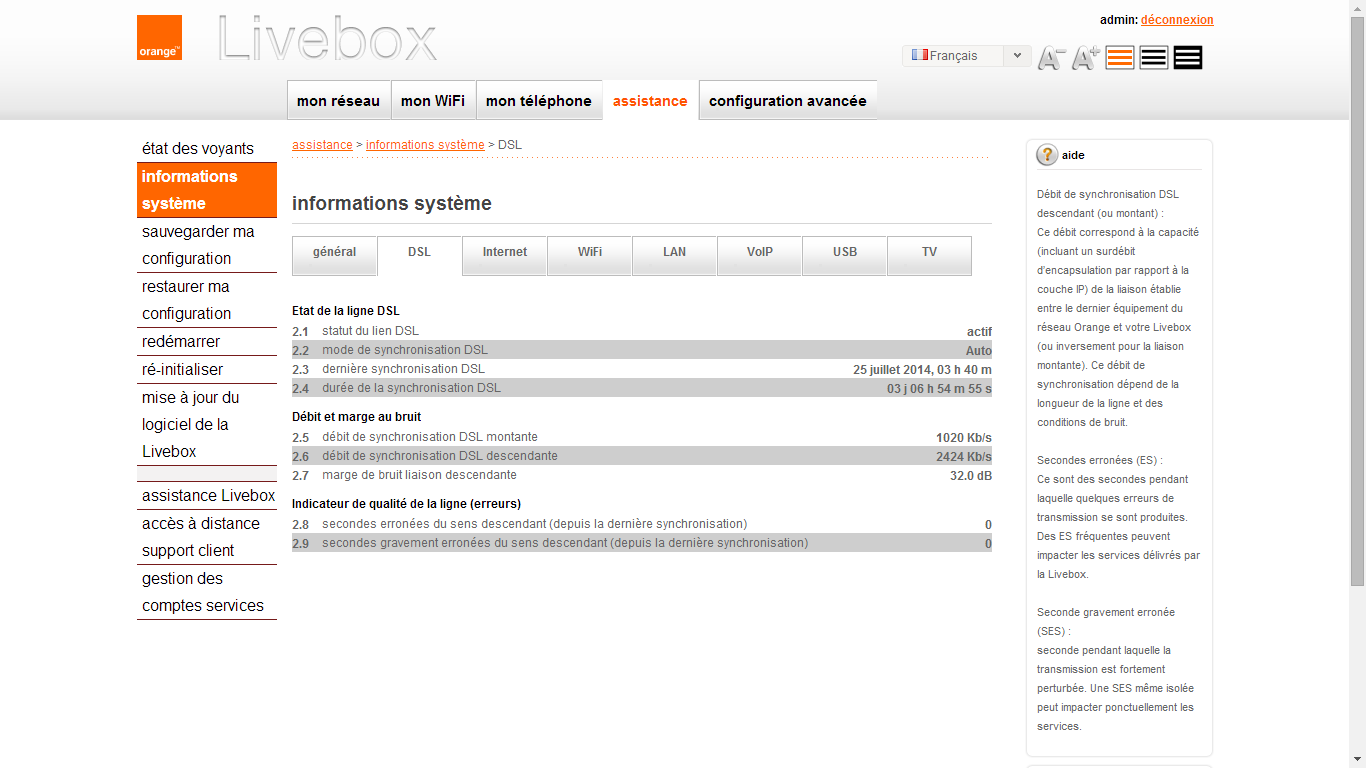
Task: View the TV tab
Action: coord(929,255)
